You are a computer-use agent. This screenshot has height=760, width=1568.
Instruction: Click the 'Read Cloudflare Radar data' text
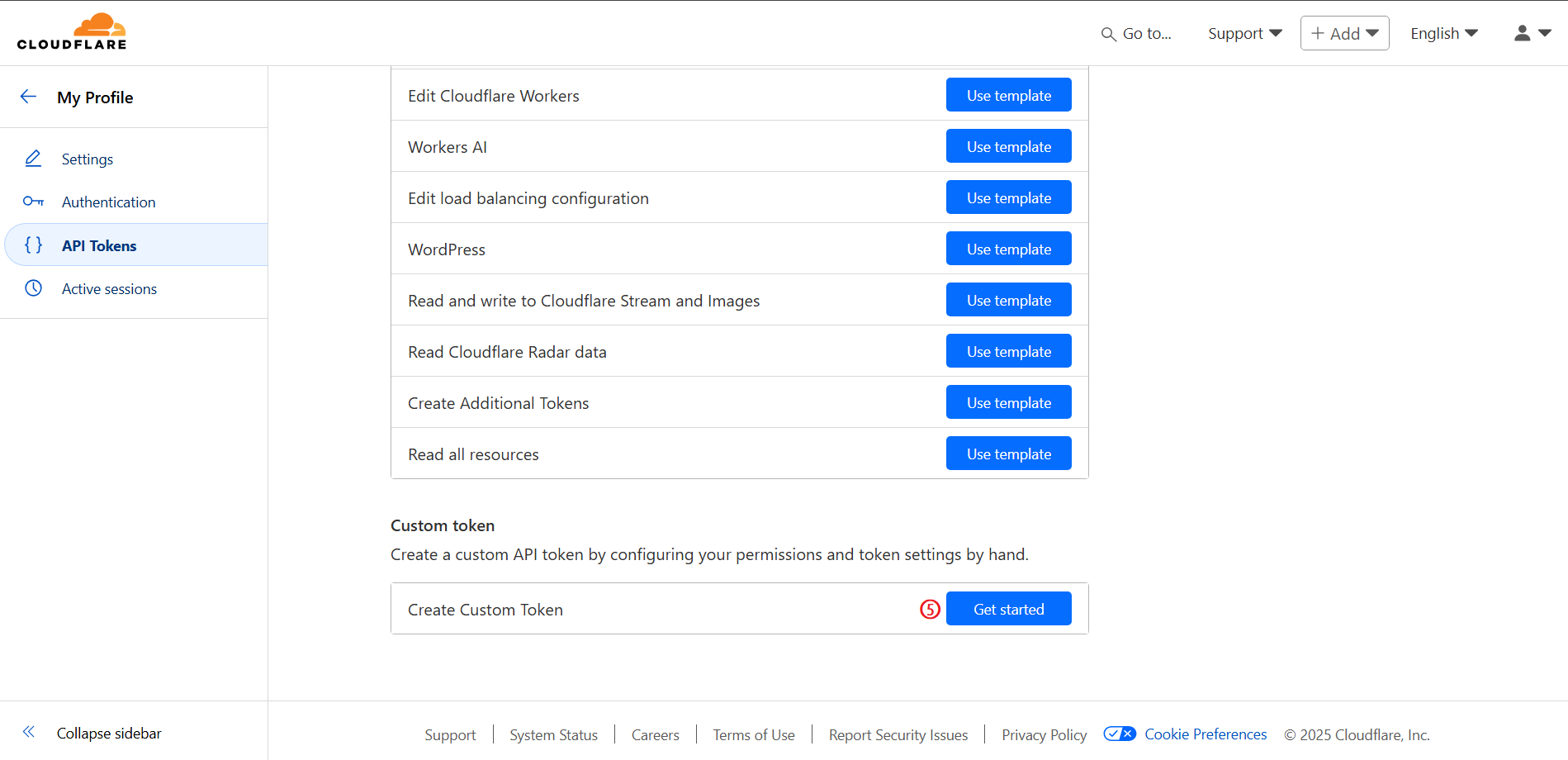point(507,352)
